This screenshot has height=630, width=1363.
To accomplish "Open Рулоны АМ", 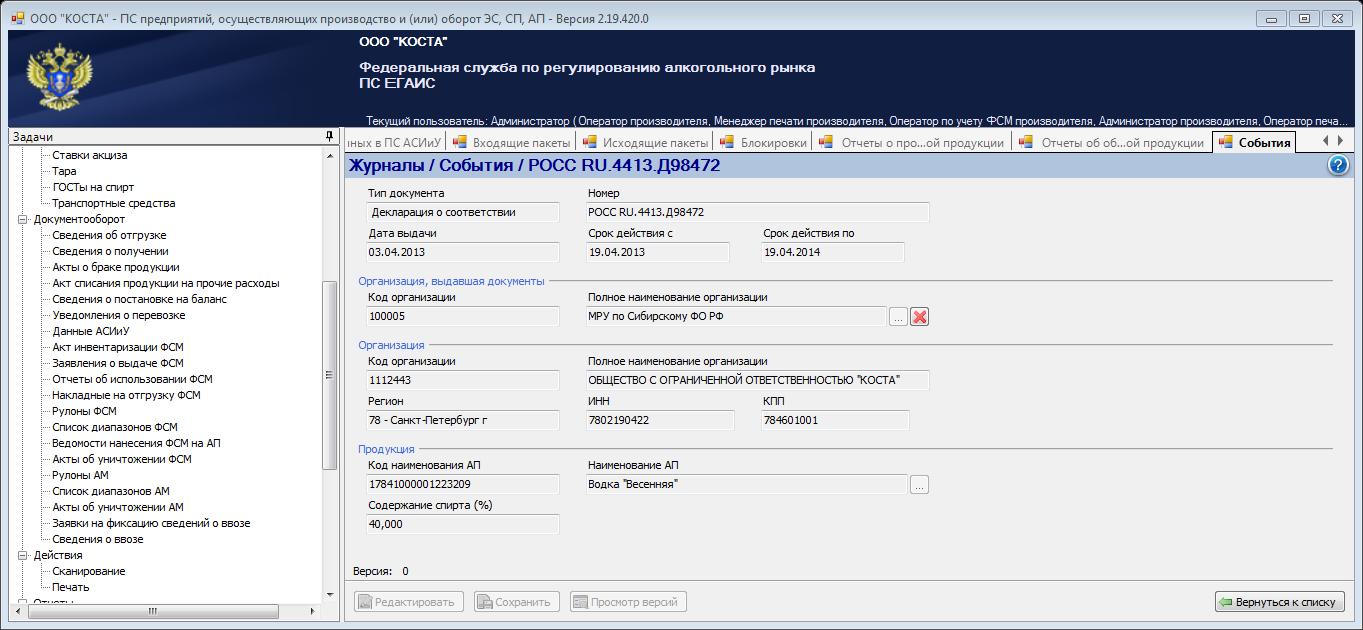I will click(x=81, y=475).
